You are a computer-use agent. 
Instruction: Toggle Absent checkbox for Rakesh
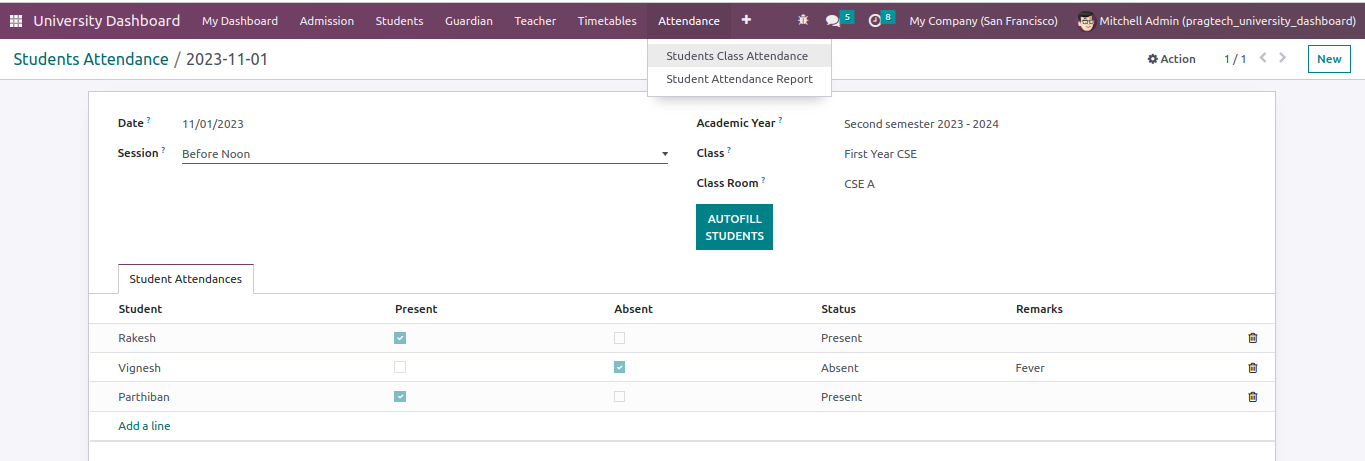pos(620,338)
